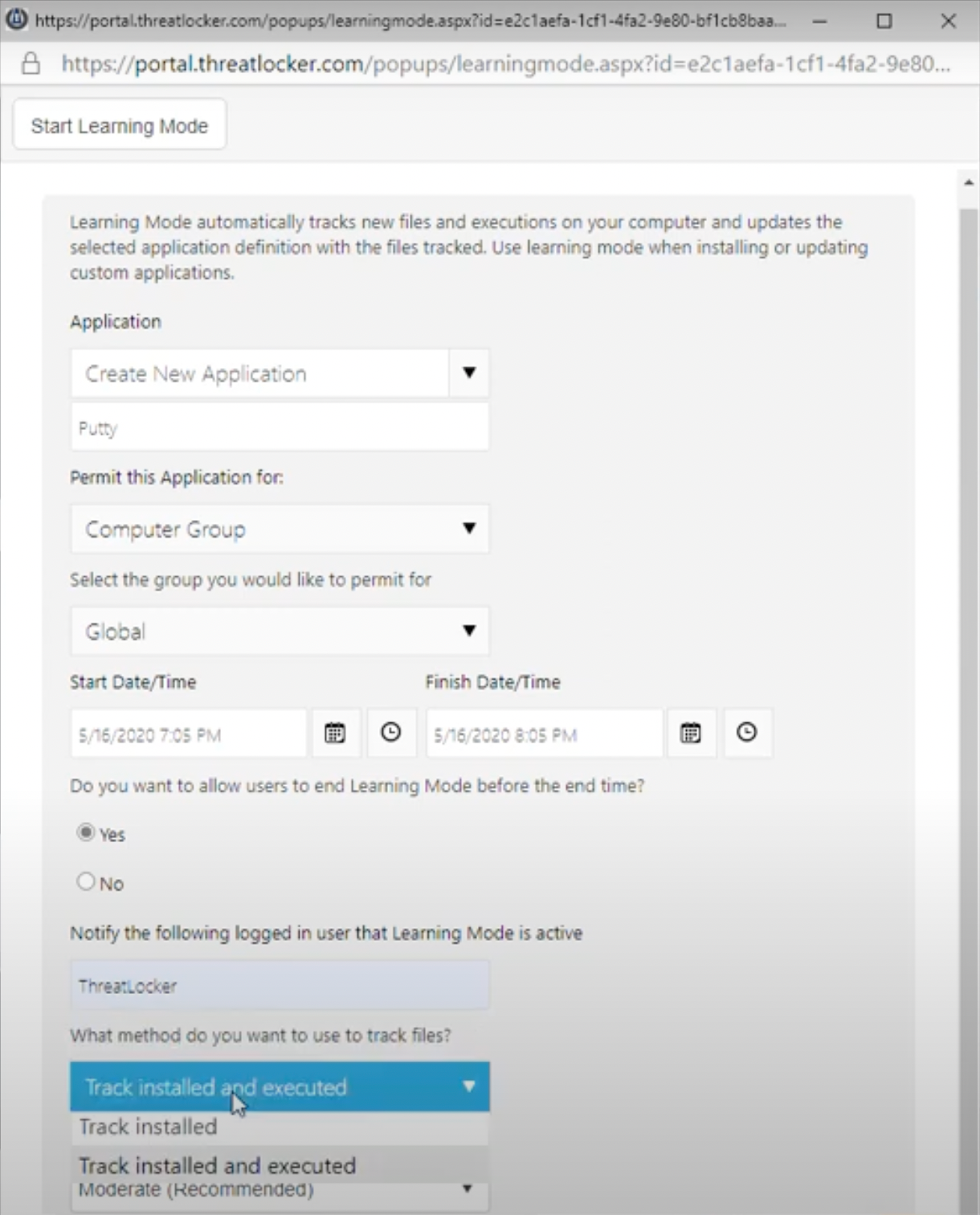Click the Start Learning Mode button

pos(120,125)
